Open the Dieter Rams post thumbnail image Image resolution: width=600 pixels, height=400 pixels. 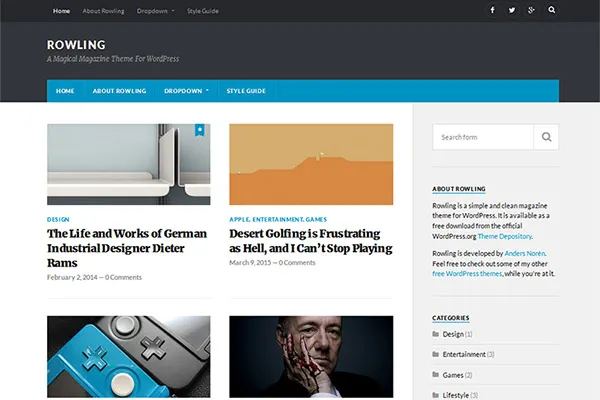(128, 164)
